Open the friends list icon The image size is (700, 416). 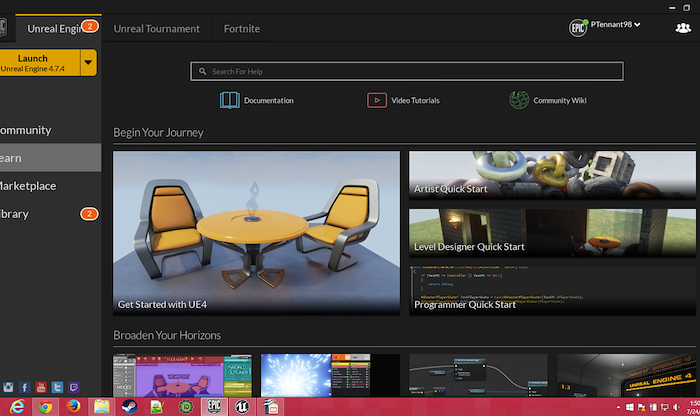click(x=683, y=28)
